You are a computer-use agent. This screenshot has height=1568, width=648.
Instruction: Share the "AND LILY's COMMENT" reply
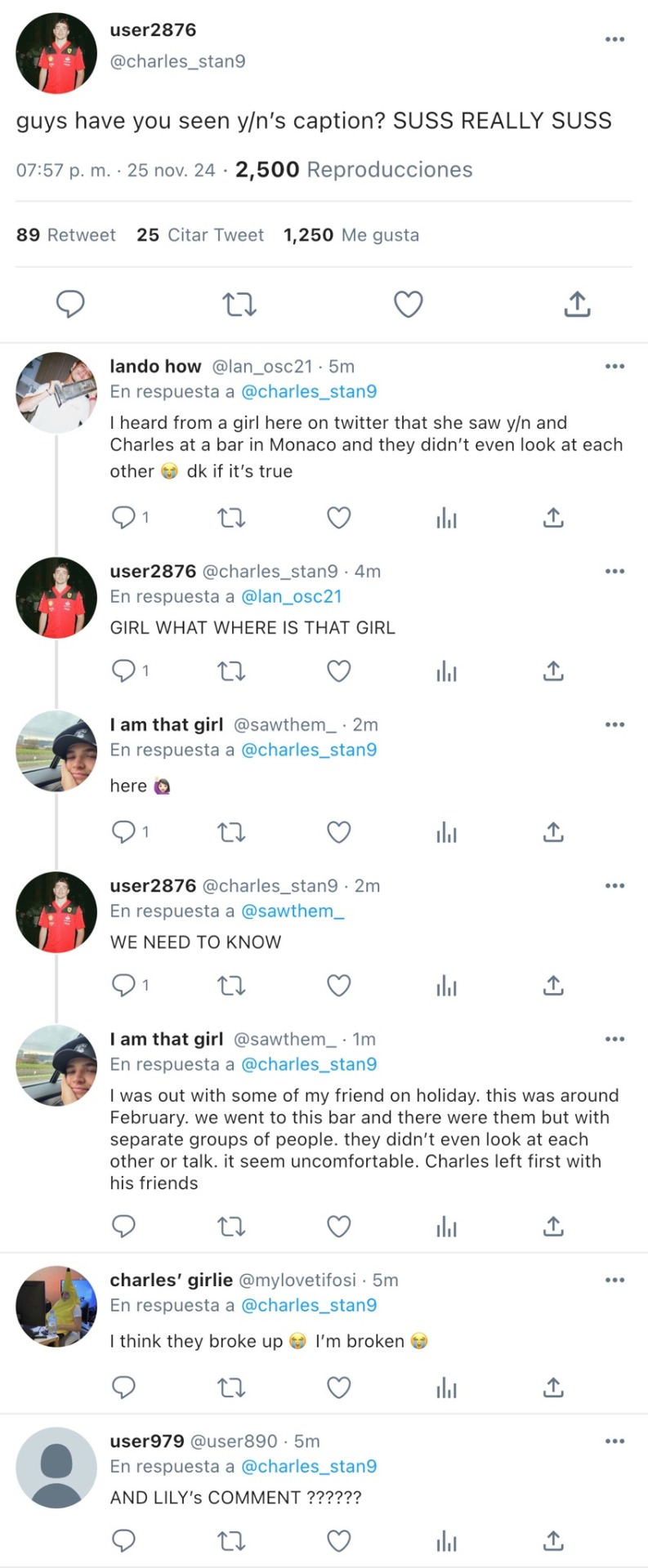(553, 1541)
